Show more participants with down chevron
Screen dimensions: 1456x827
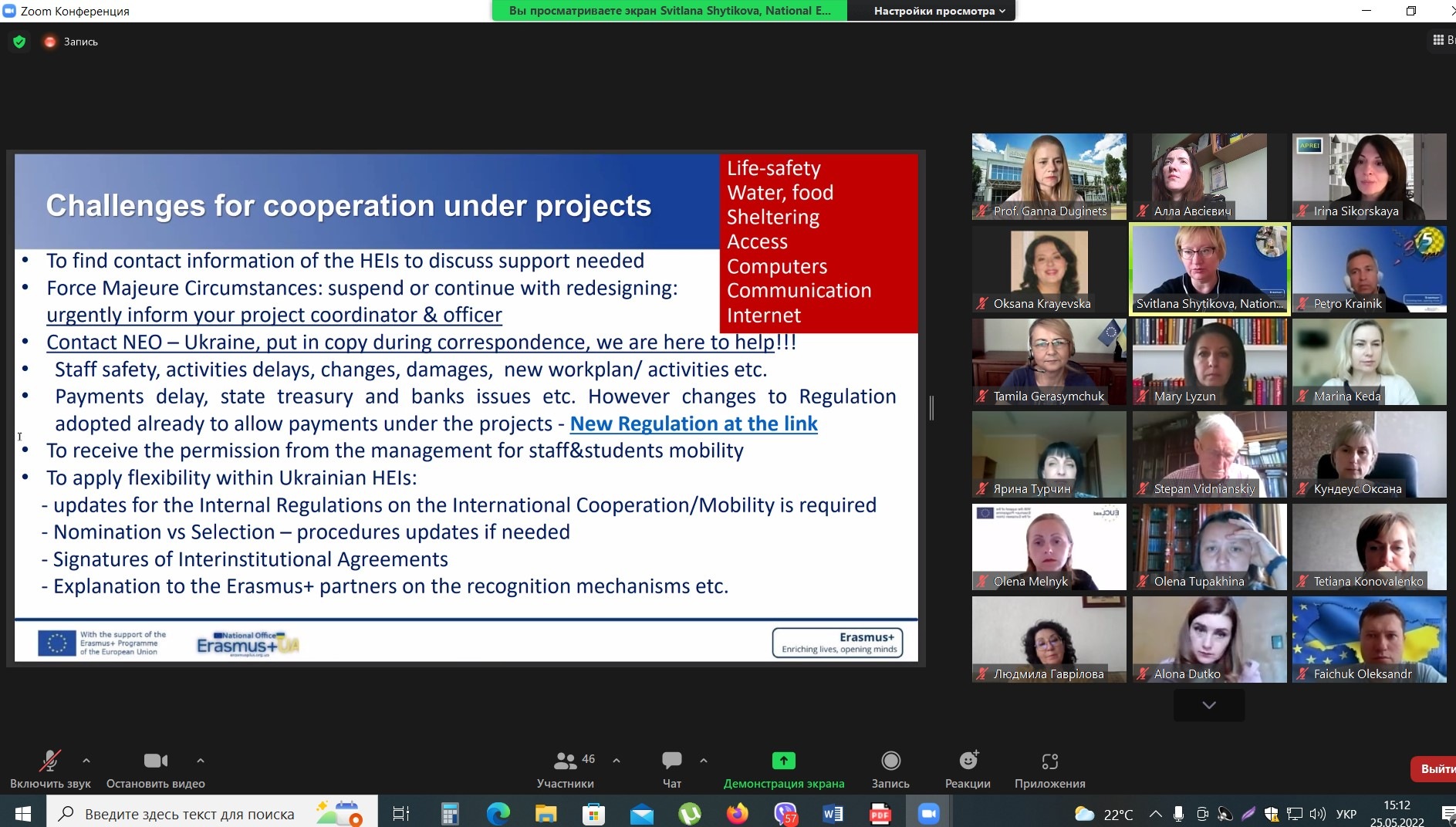coord(1208,705)
